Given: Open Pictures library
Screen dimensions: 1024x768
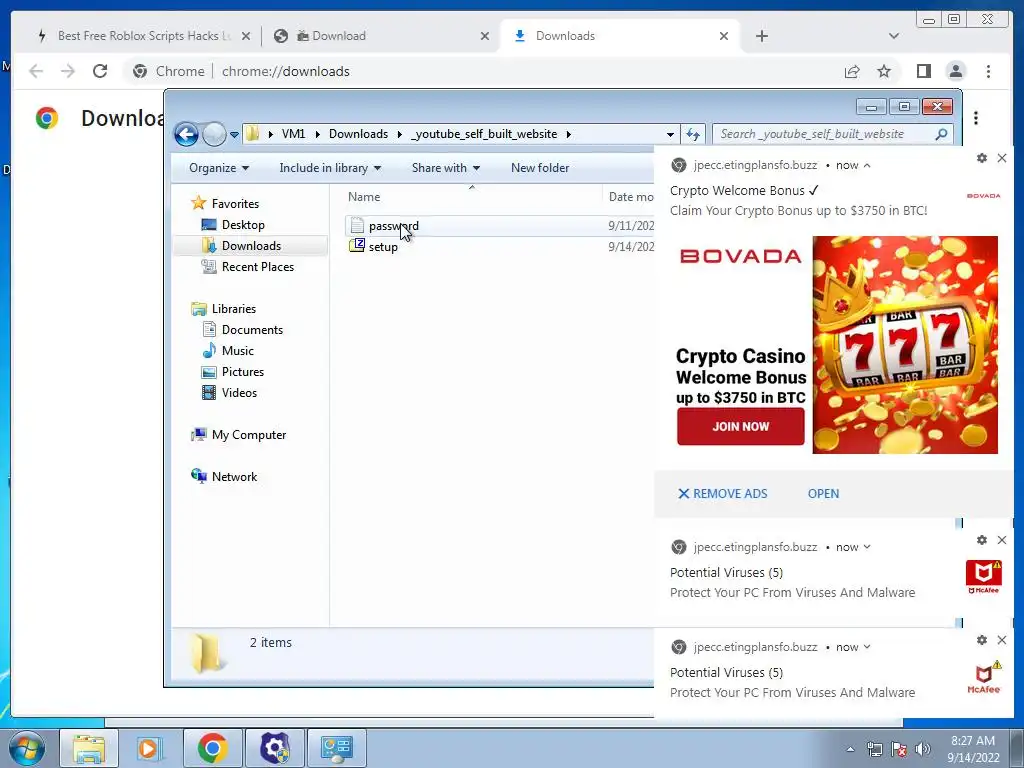Looking at the screenshot, I should 242,372.
